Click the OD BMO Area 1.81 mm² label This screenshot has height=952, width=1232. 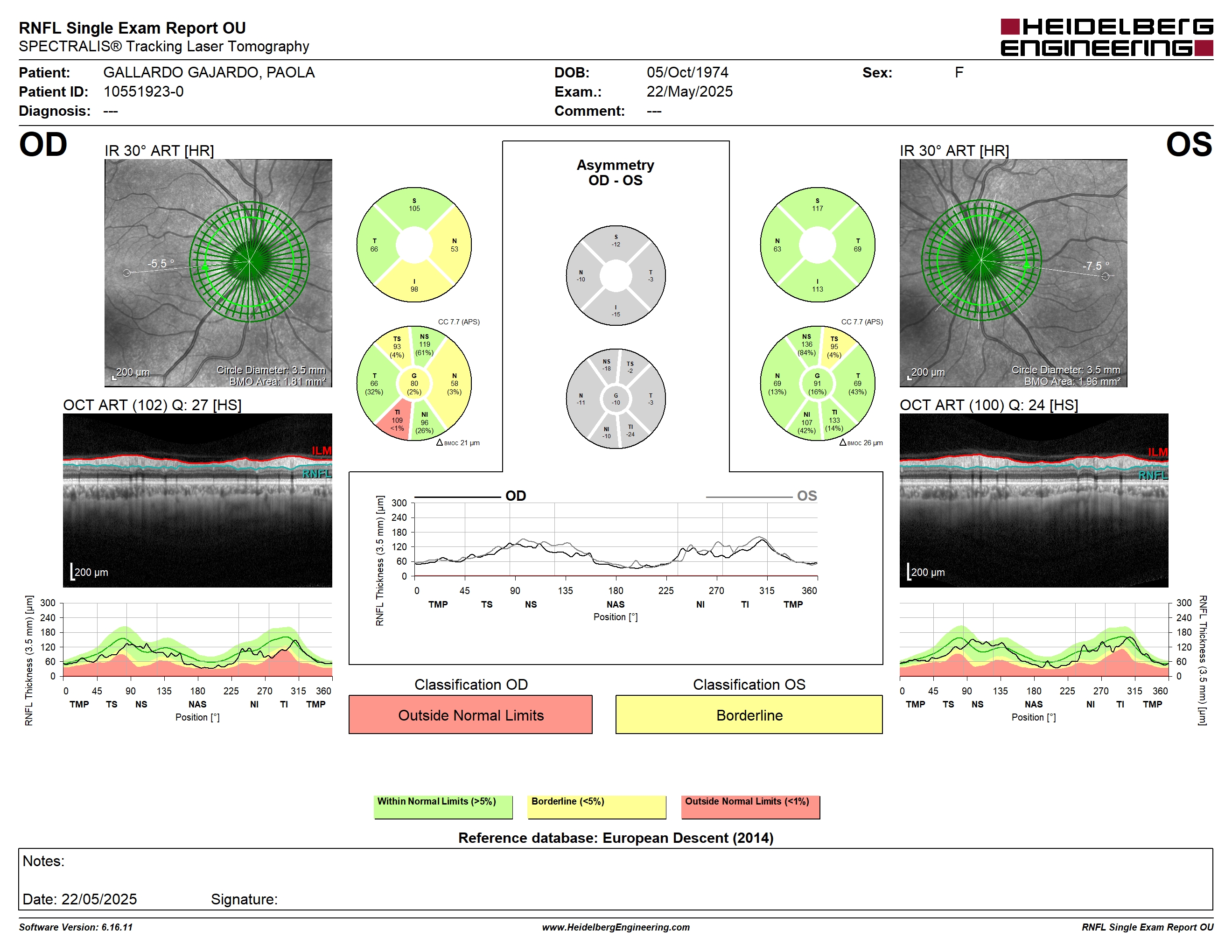pos(277,382)
